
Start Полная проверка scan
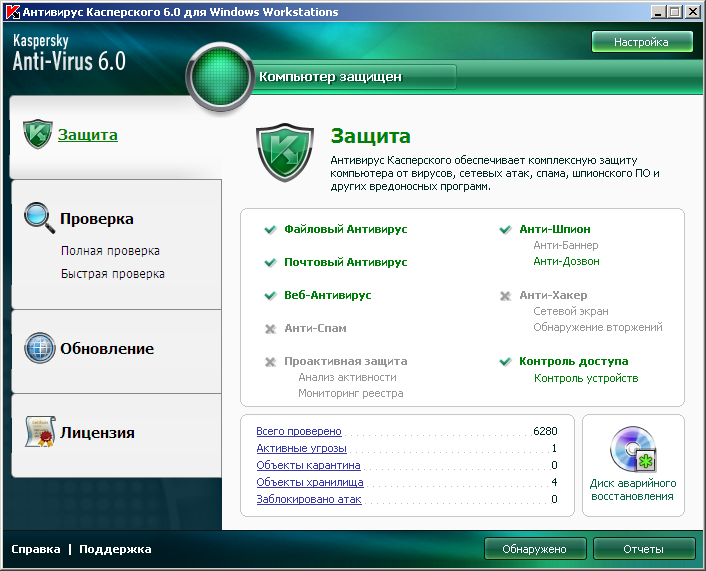tap(110, 250)
